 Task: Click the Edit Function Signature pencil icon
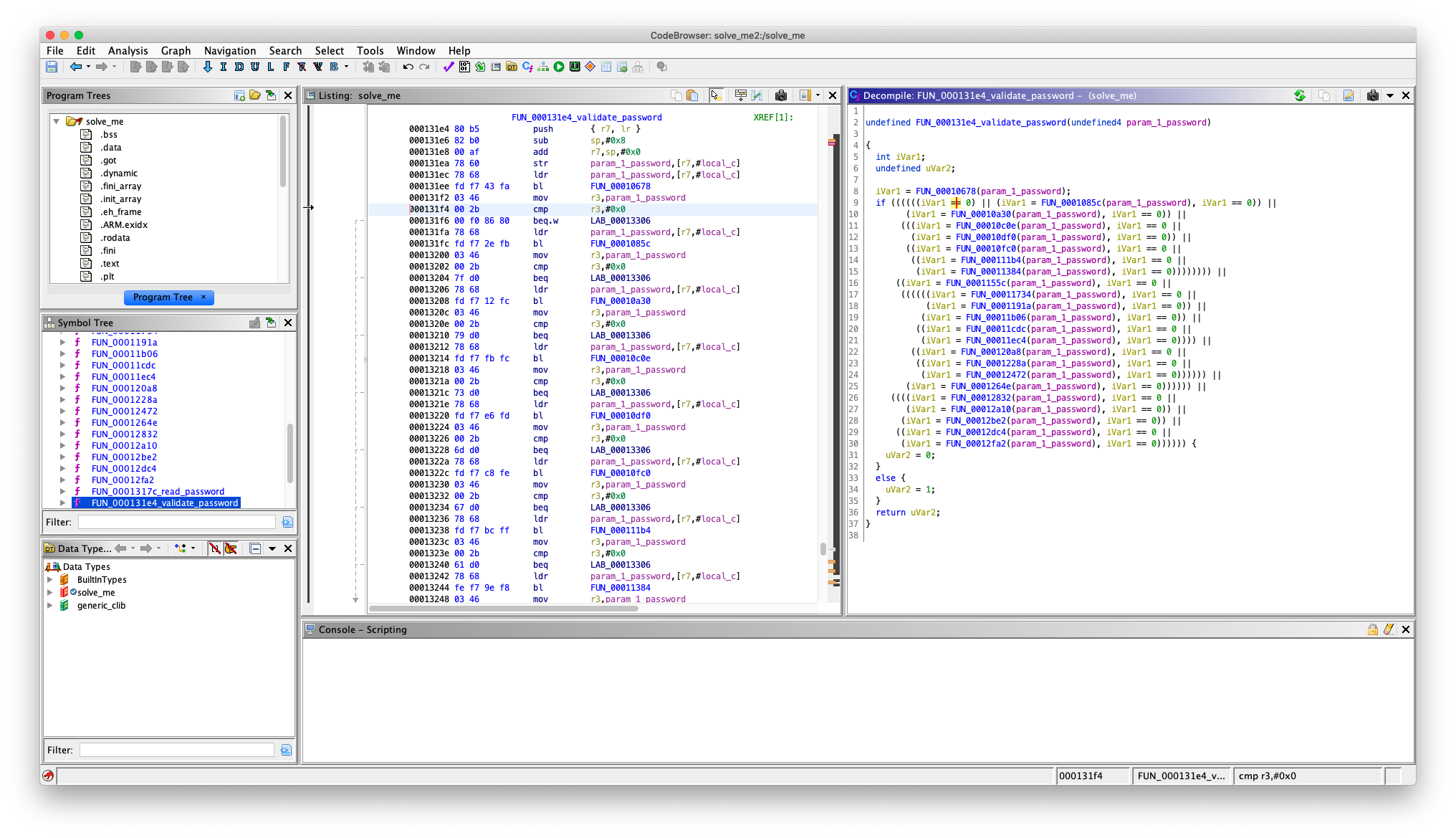[1349, 95]
